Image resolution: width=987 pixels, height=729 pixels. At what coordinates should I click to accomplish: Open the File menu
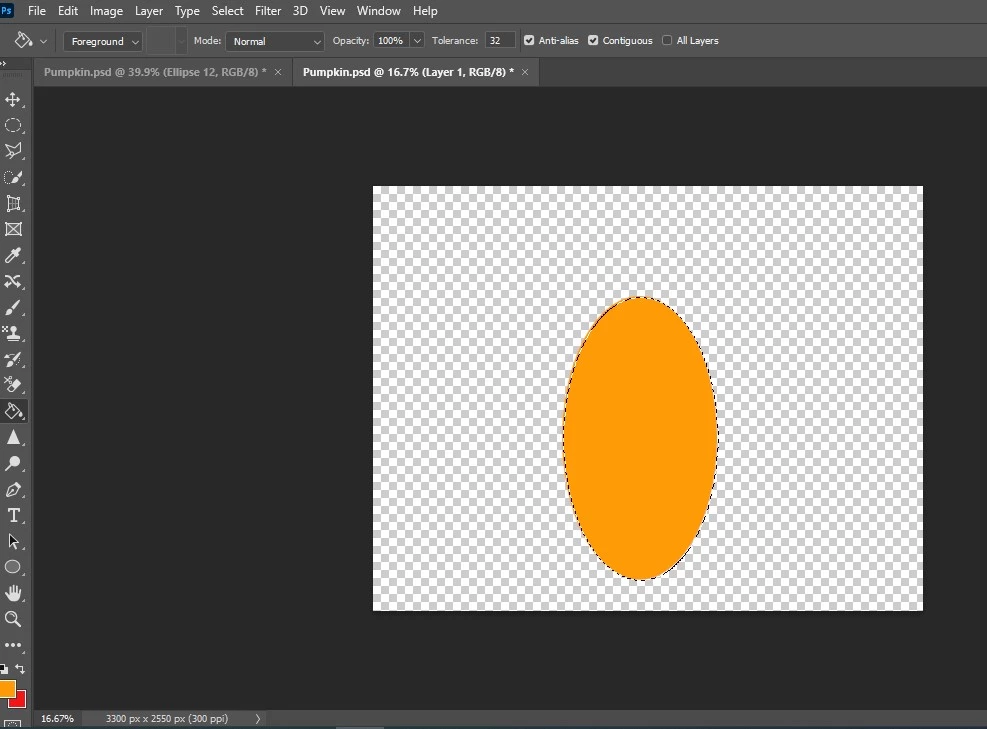pyautogui.click(x=37, y=11)
